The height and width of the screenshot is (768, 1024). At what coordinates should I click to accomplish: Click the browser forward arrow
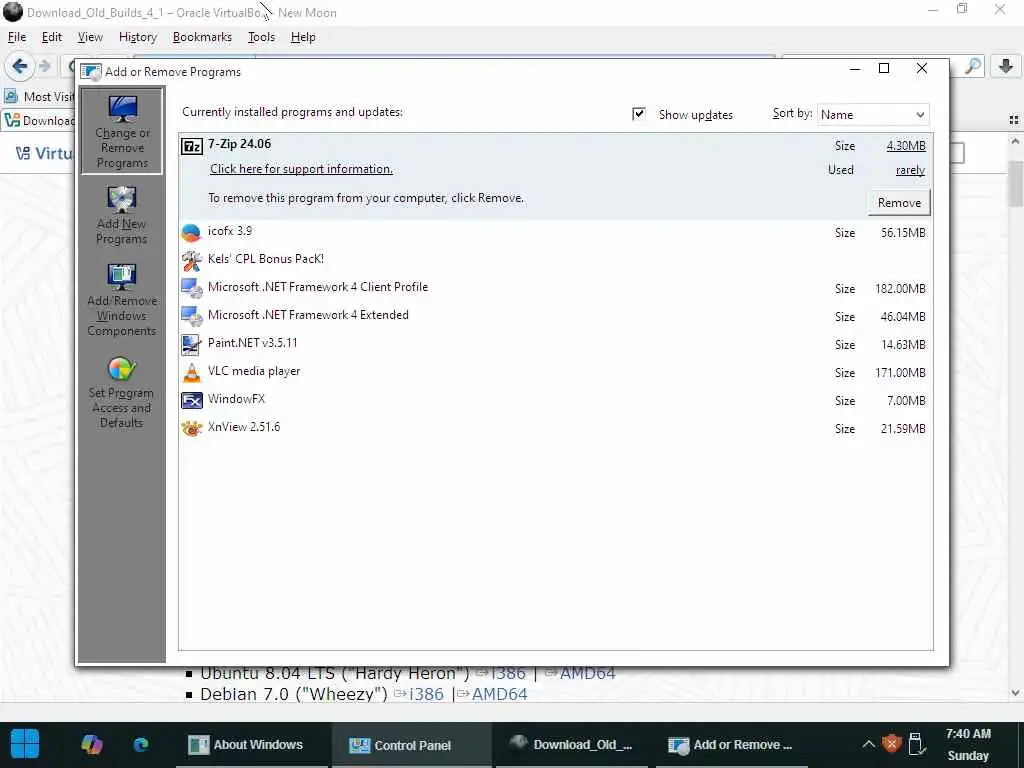pyautogui.click(x=45, y=66)
